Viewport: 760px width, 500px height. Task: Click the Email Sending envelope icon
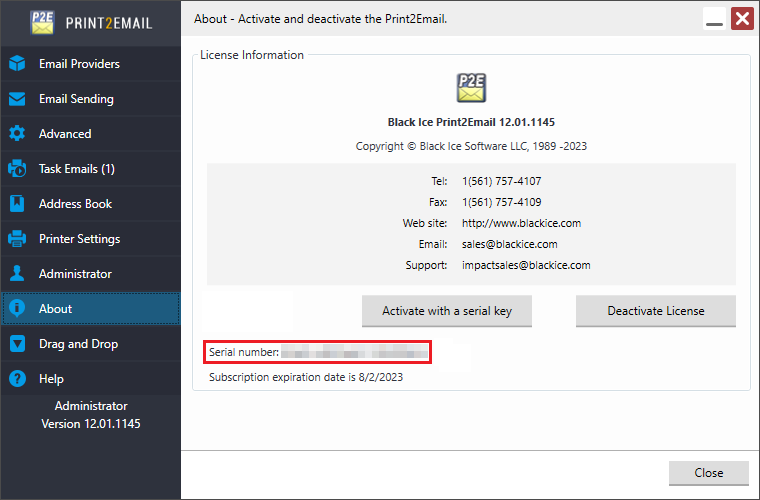(17, 99)
